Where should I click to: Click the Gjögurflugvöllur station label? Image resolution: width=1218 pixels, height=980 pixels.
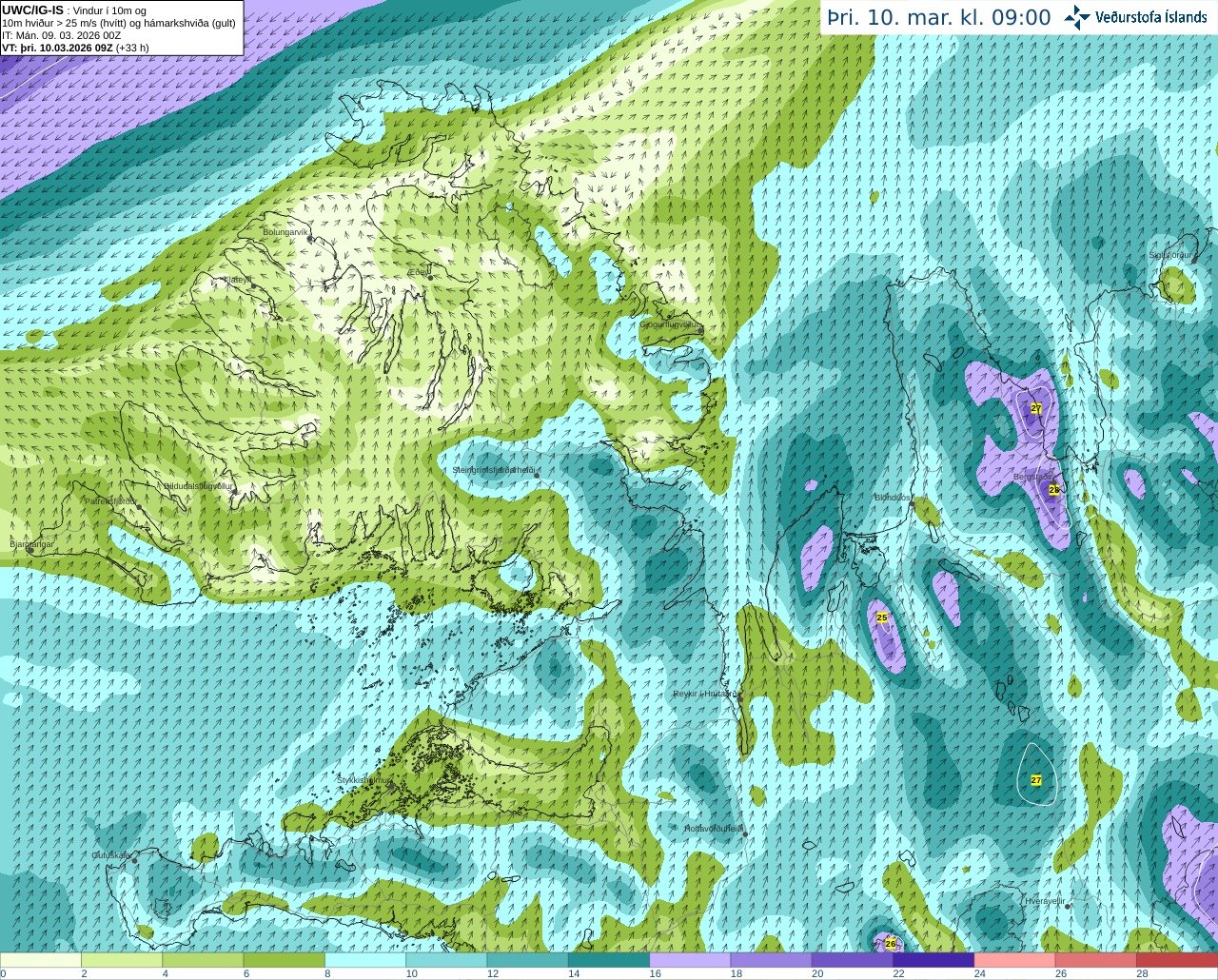[670, 324]
